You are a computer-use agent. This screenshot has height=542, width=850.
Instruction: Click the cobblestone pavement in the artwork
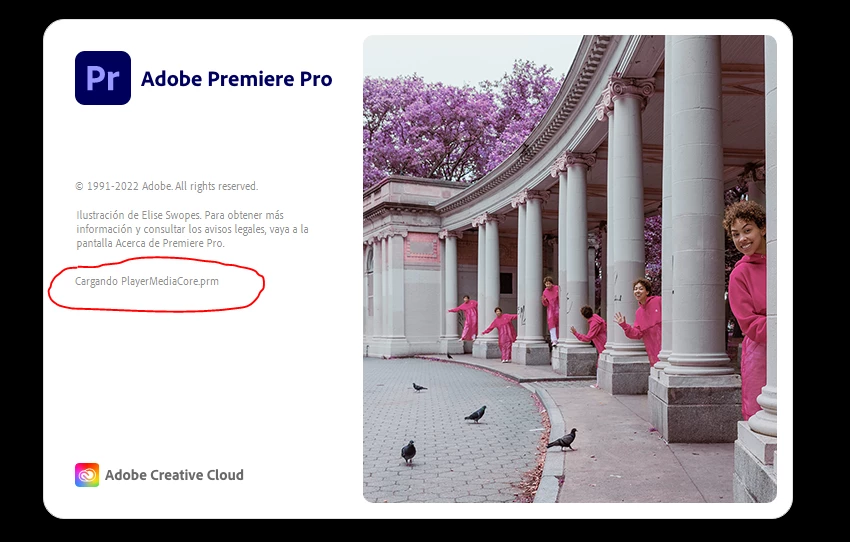(x=450, y=434)
